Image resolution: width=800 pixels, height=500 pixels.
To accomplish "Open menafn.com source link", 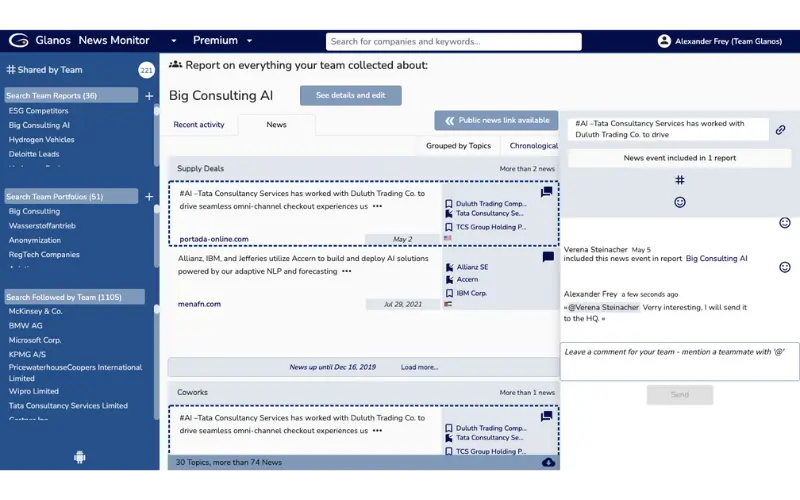I will click(199, 304).
